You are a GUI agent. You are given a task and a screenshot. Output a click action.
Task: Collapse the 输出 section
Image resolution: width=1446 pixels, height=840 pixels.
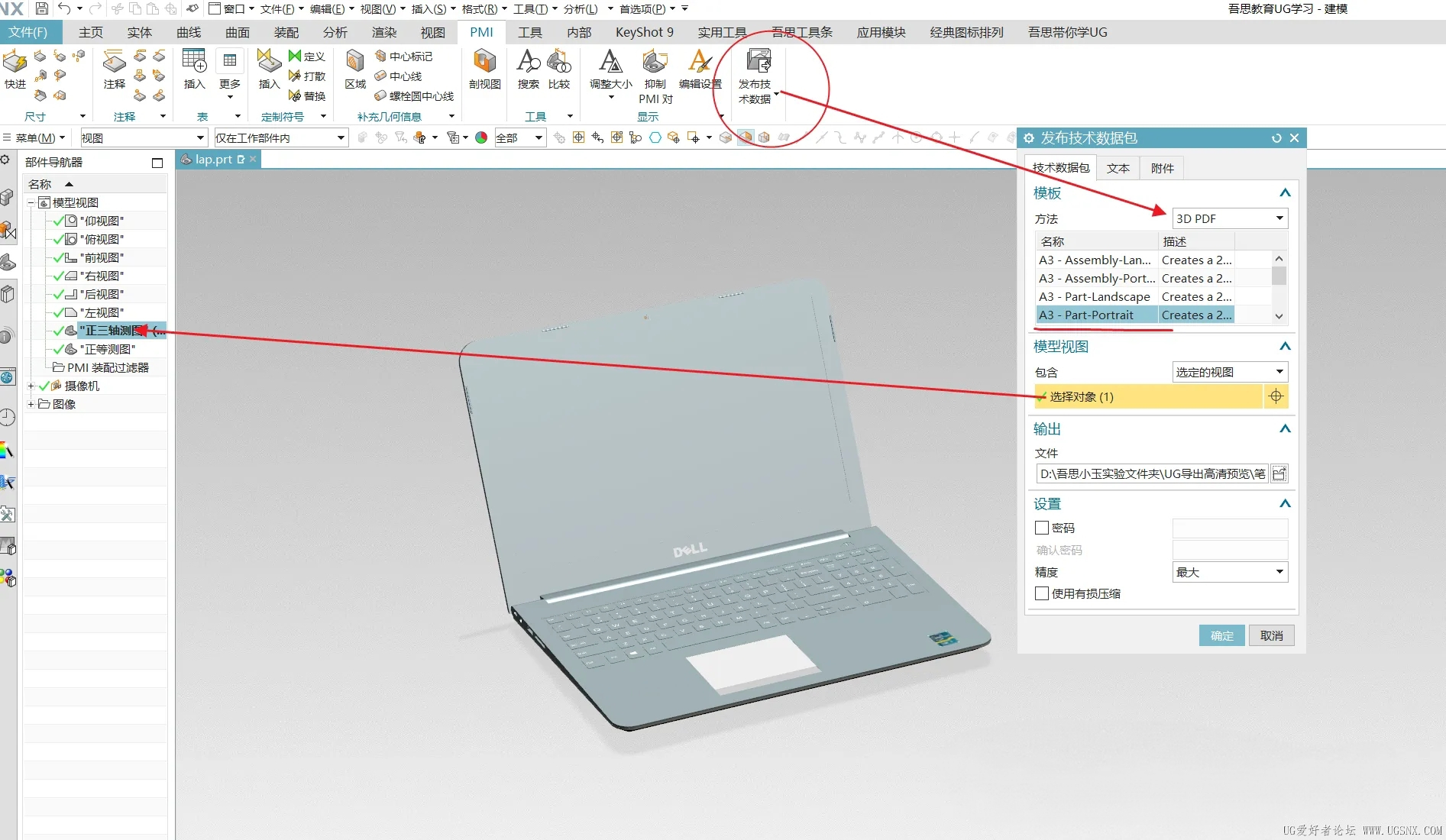pyautogui.click(x=1285, y=429)
